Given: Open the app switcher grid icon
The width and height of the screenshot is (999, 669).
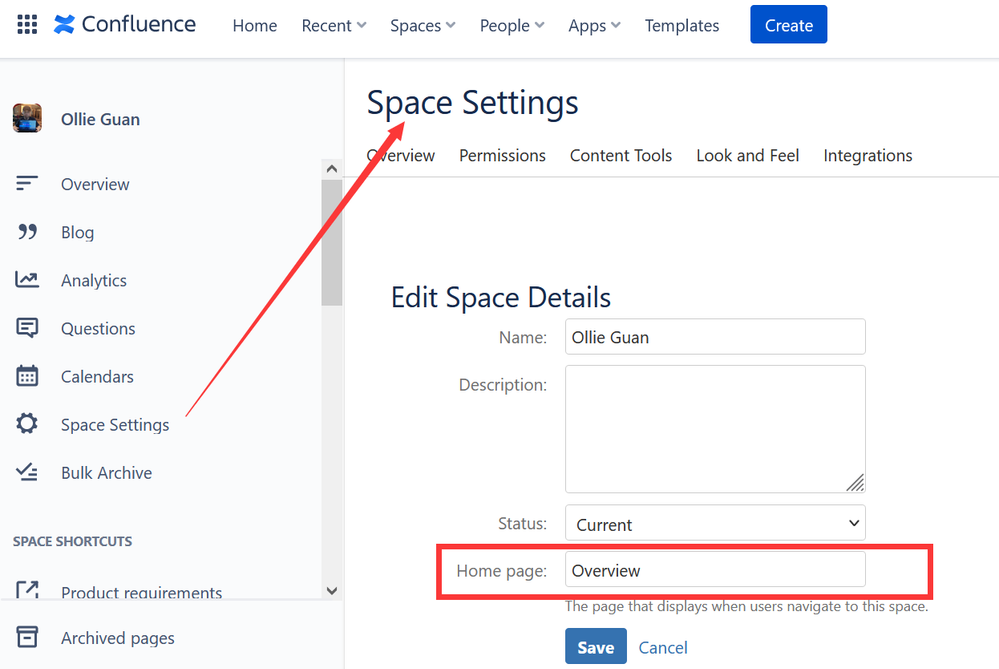Looking at the screenshot, I should [x=27, y=24].
